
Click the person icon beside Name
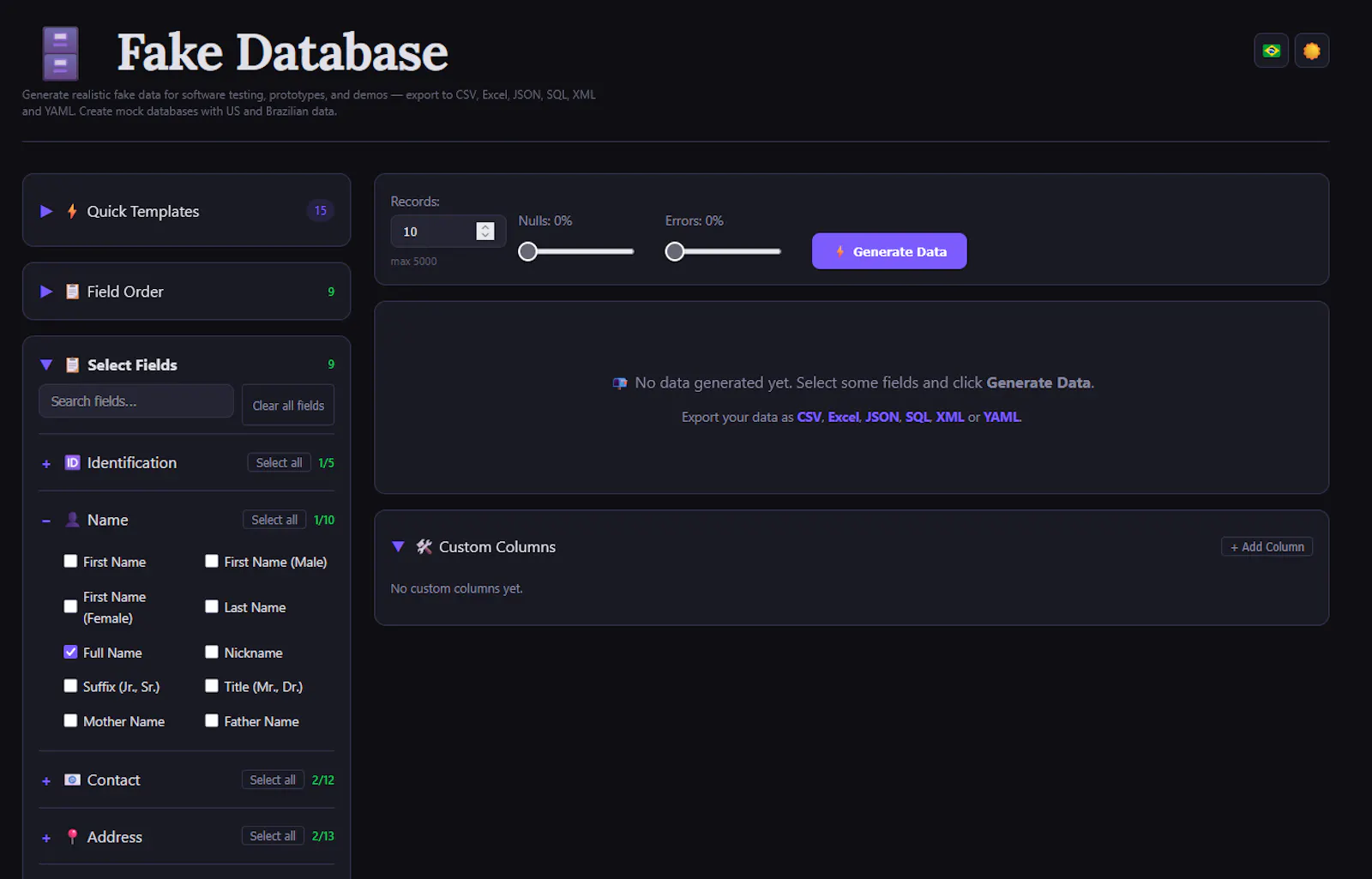pyautogui.click(x=72, y=520)
